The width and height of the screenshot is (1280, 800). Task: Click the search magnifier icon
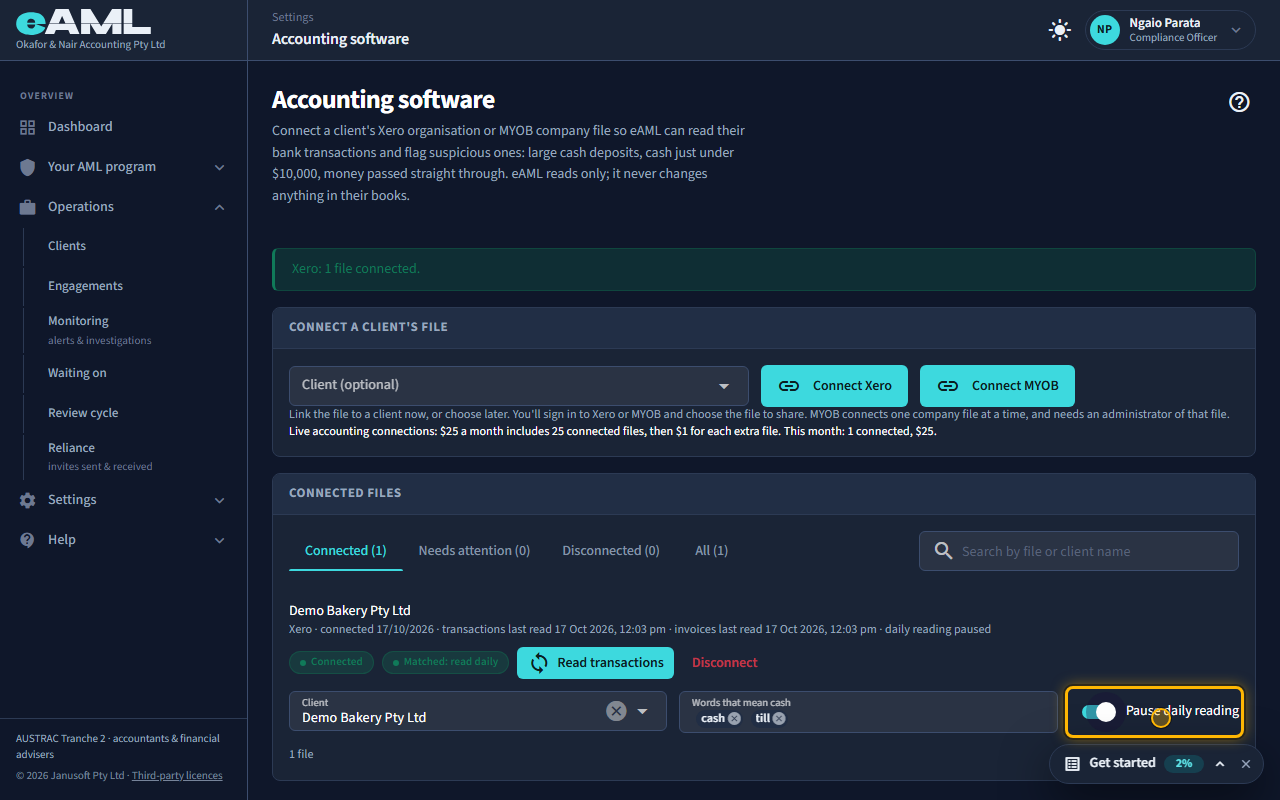[943, 551]
